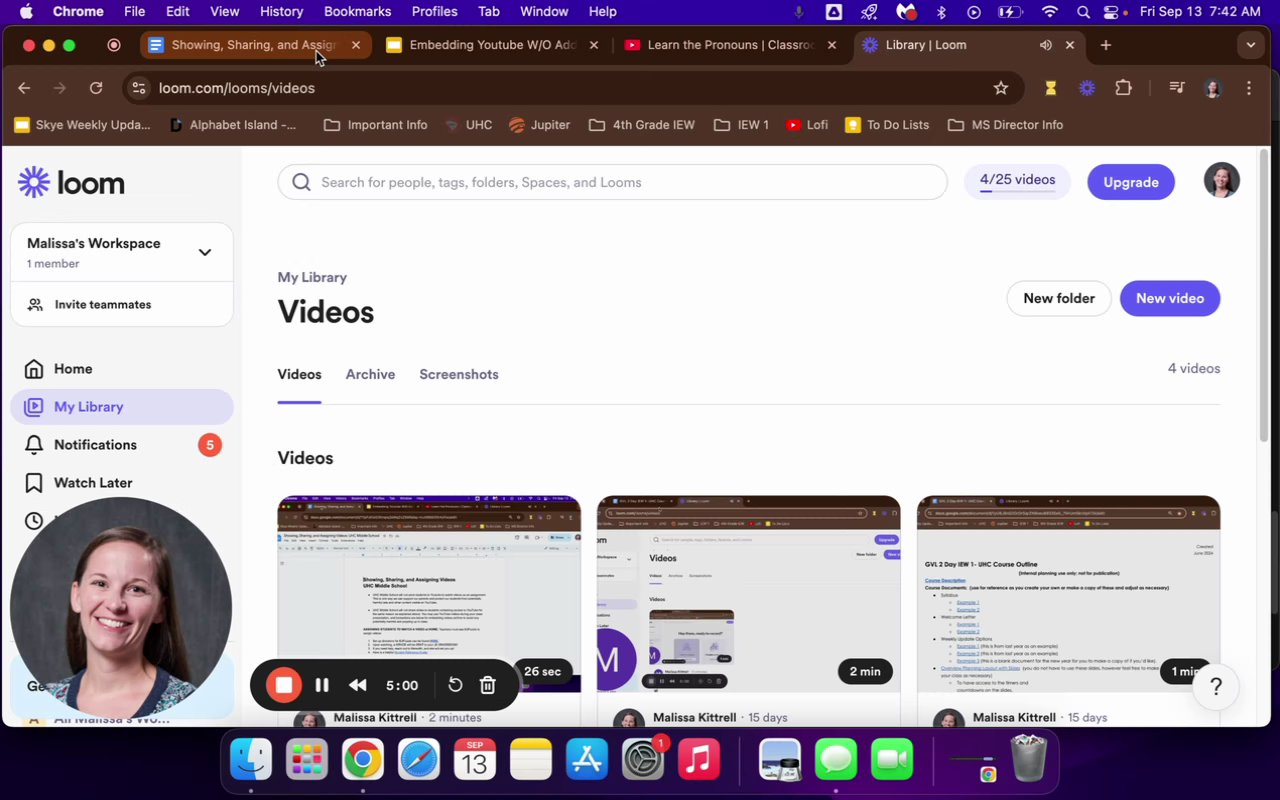
Task: Open Watch Later bookmark item
Action: coord(122,483)
